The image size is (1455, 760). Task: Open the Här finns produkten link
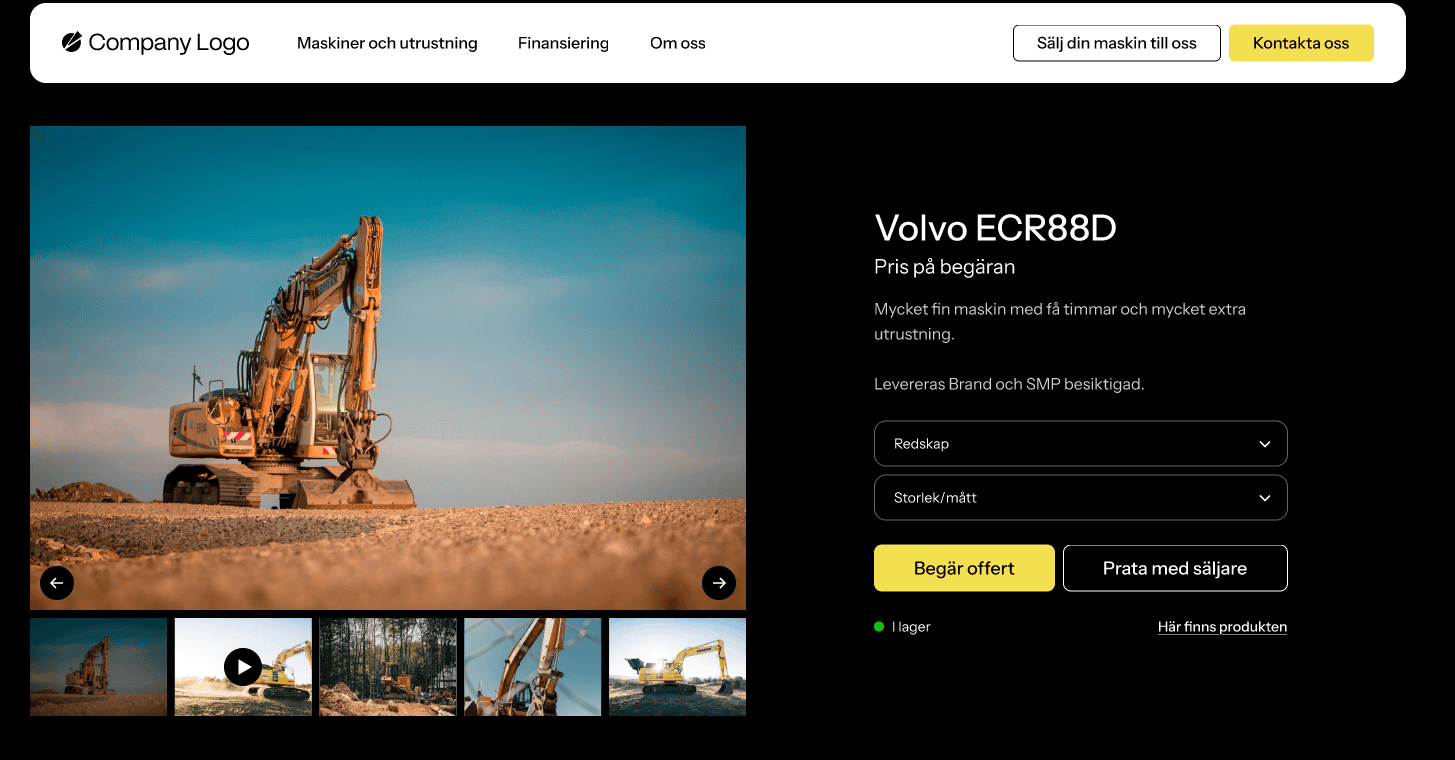[x=1222, y=627]
